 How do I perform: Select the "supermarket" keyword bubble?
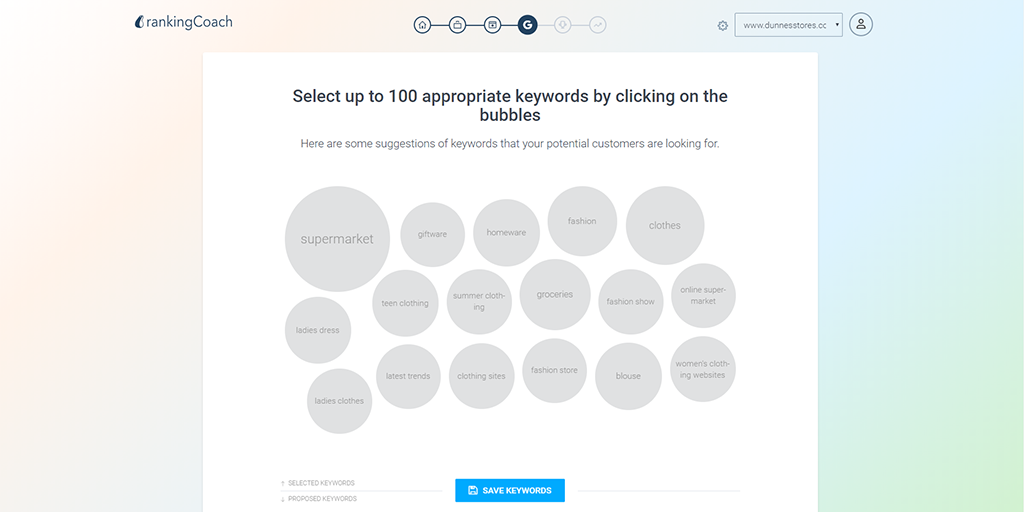(x=337, y=239)
